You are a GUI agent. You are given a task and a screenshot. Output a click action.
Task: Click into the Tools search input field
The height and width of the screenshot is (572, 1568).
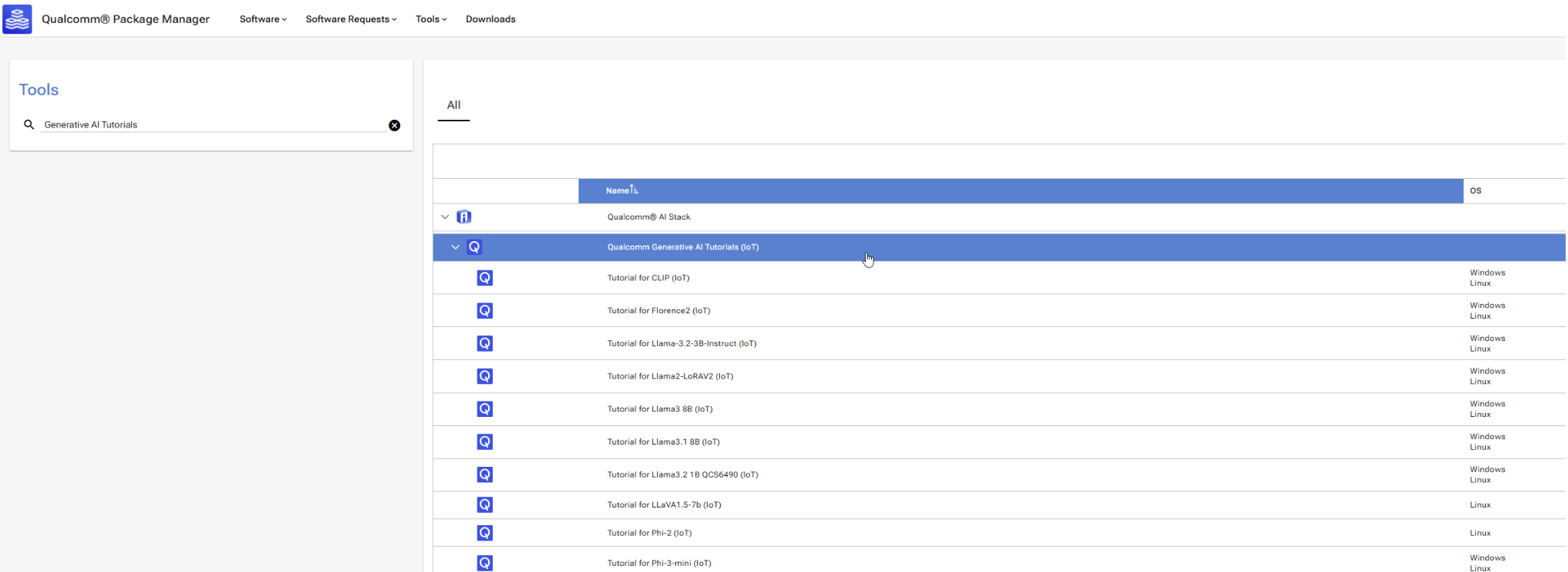click(x=213, y=124)
